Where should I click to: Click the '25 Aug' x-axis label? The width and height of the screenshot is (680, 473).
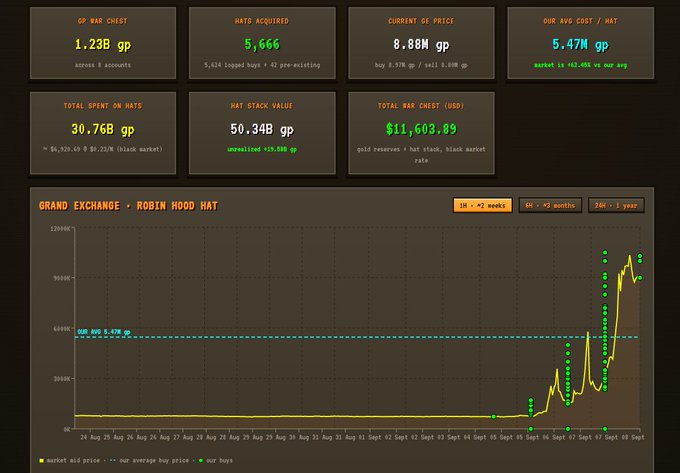click(x=113, y=437)
